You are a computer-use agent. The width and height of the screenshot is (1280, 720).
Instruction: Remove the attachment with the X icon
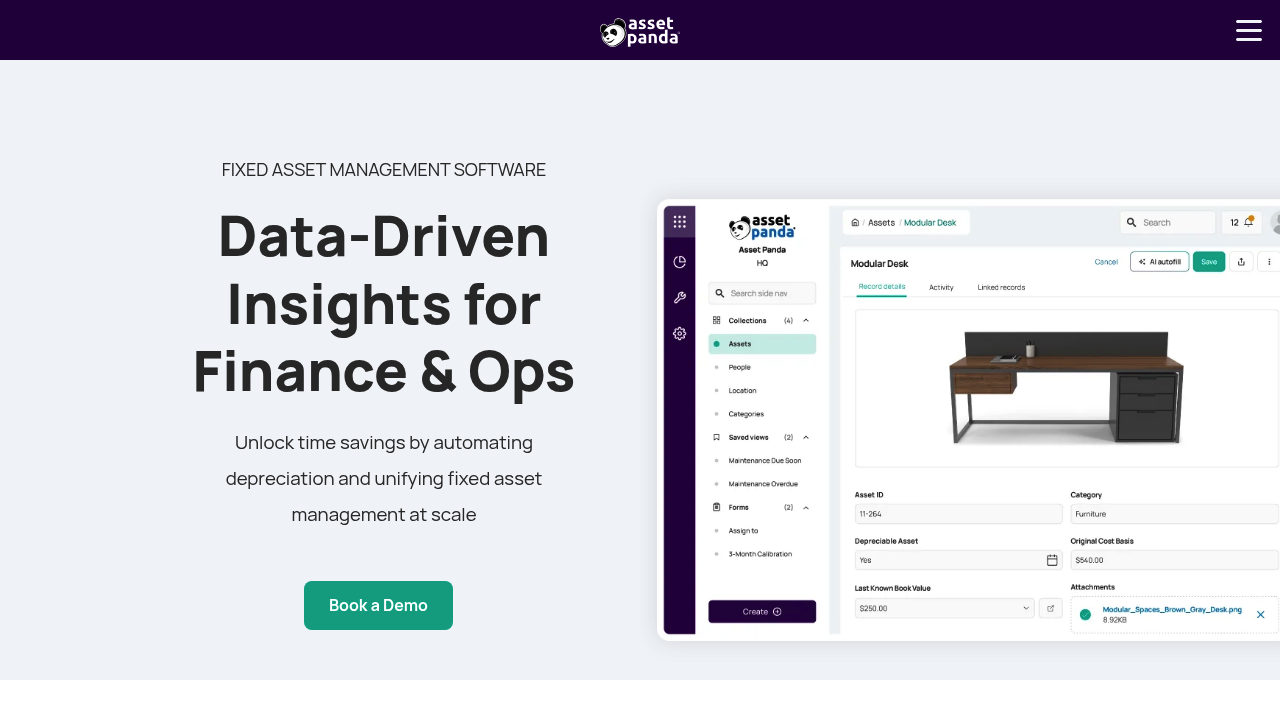click(1260, 614)
